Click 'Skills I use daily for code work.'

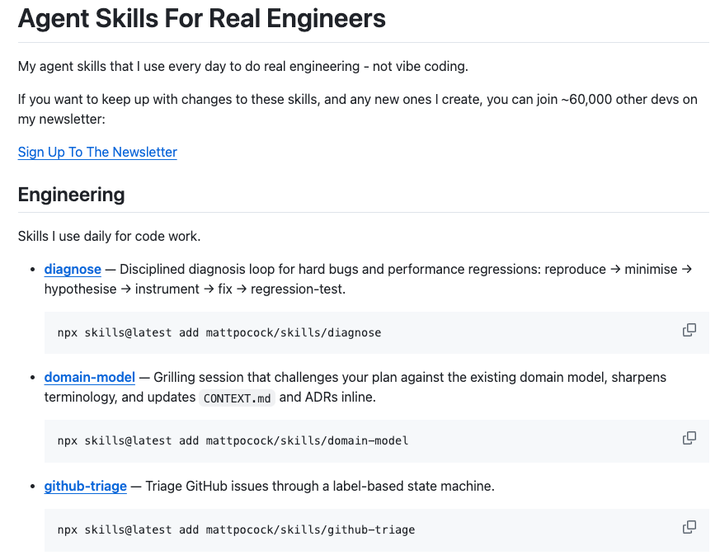coord(109,236)
